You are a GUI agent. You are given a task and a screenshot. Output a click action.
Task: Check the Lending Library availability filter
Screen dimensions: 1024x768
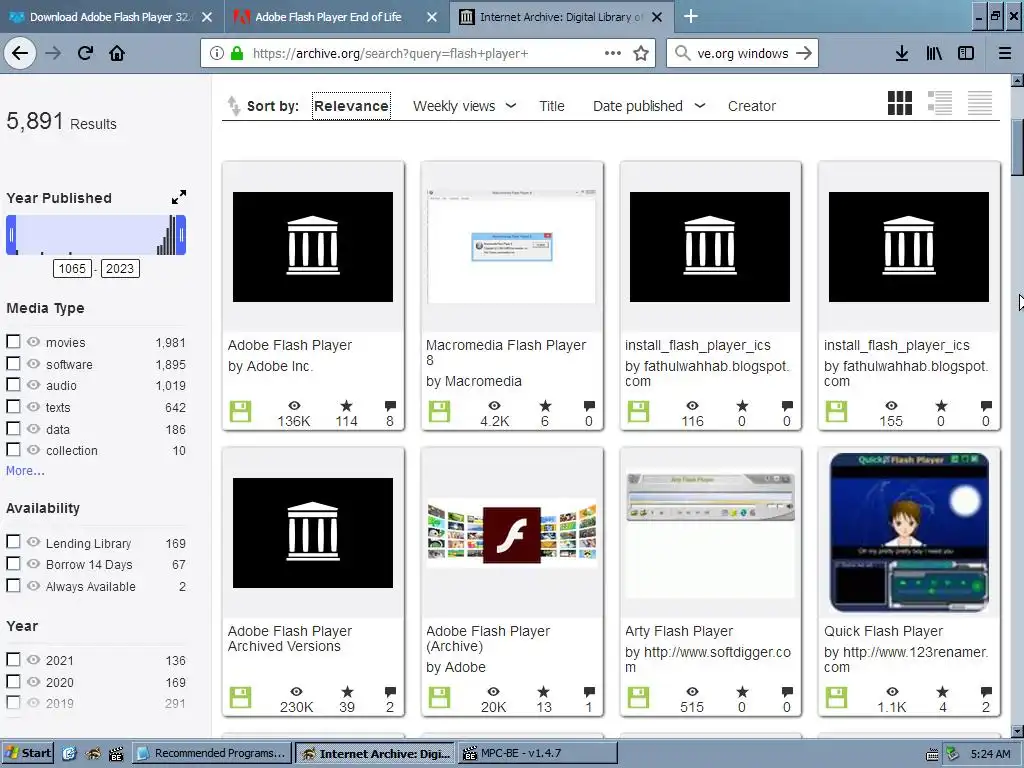[x=13, y=542]
